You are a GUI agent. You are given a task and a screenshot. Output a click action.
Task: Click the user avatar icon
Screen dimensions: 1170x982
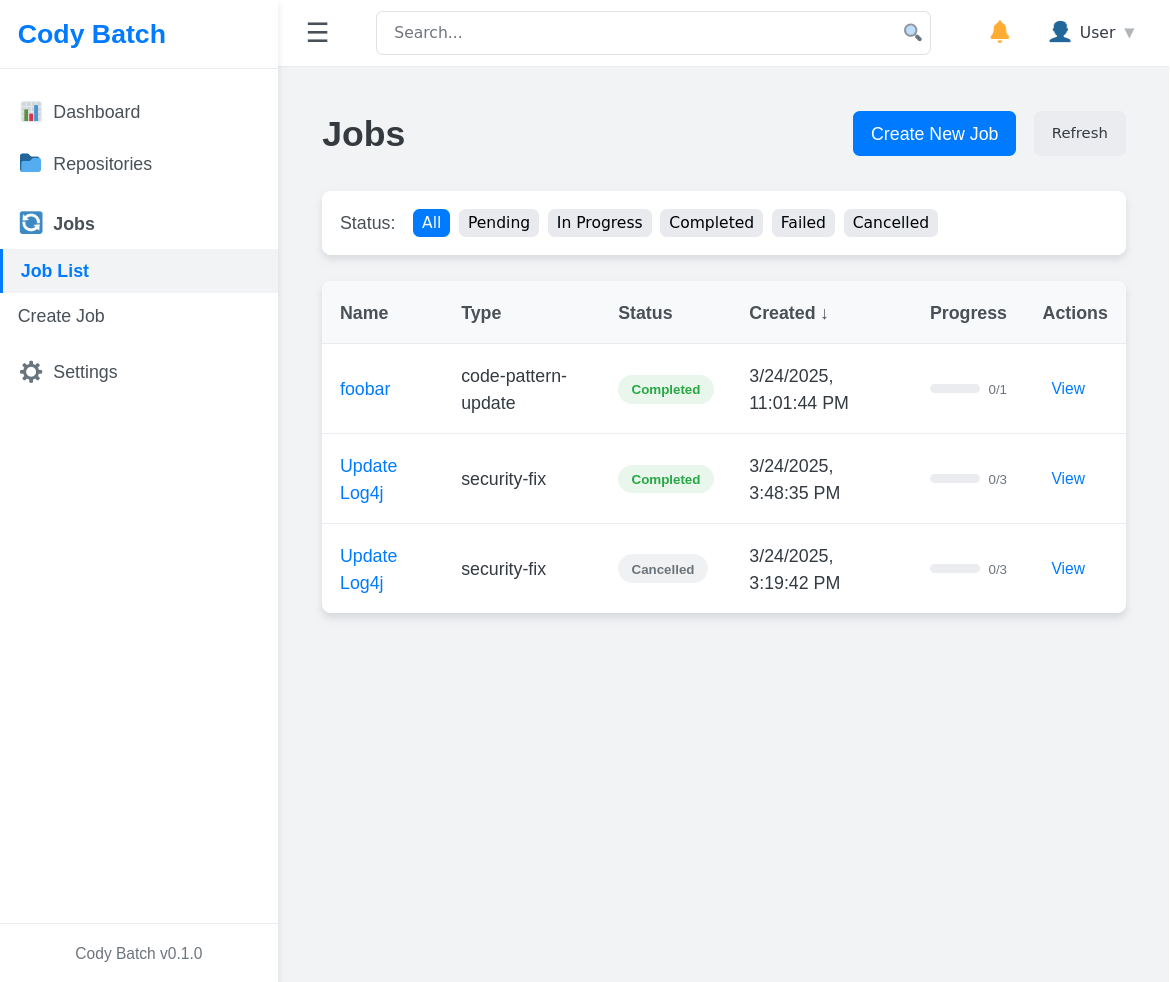tap(1059, 32)
